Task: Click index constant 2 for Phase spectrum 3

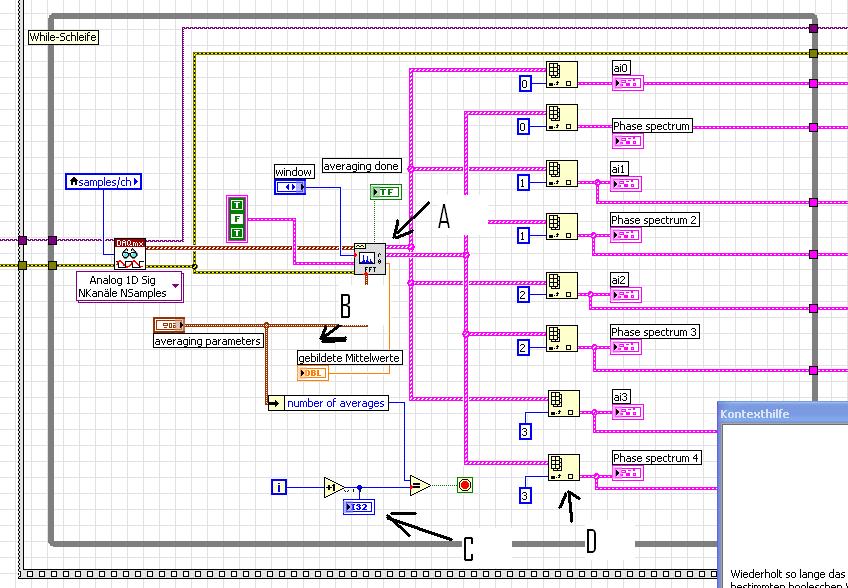Action: coord(523,347)
